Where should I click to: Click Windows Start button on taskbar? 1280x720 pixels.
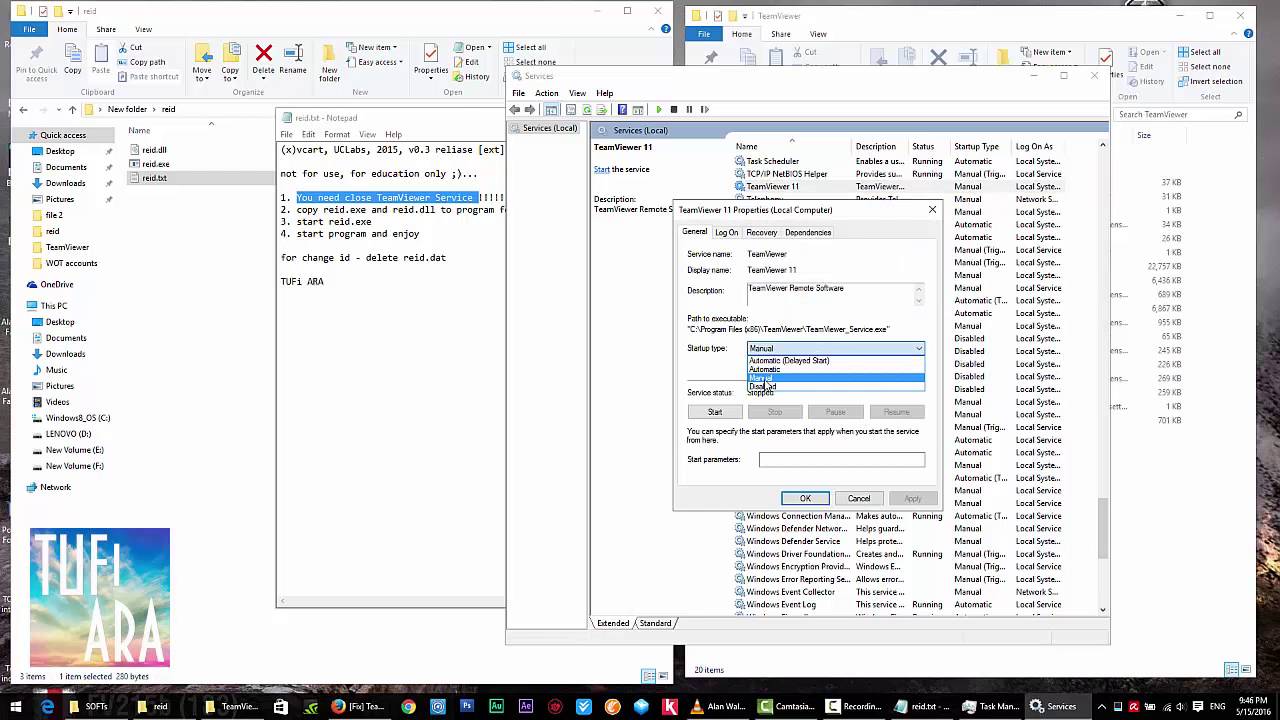[15, 706]
